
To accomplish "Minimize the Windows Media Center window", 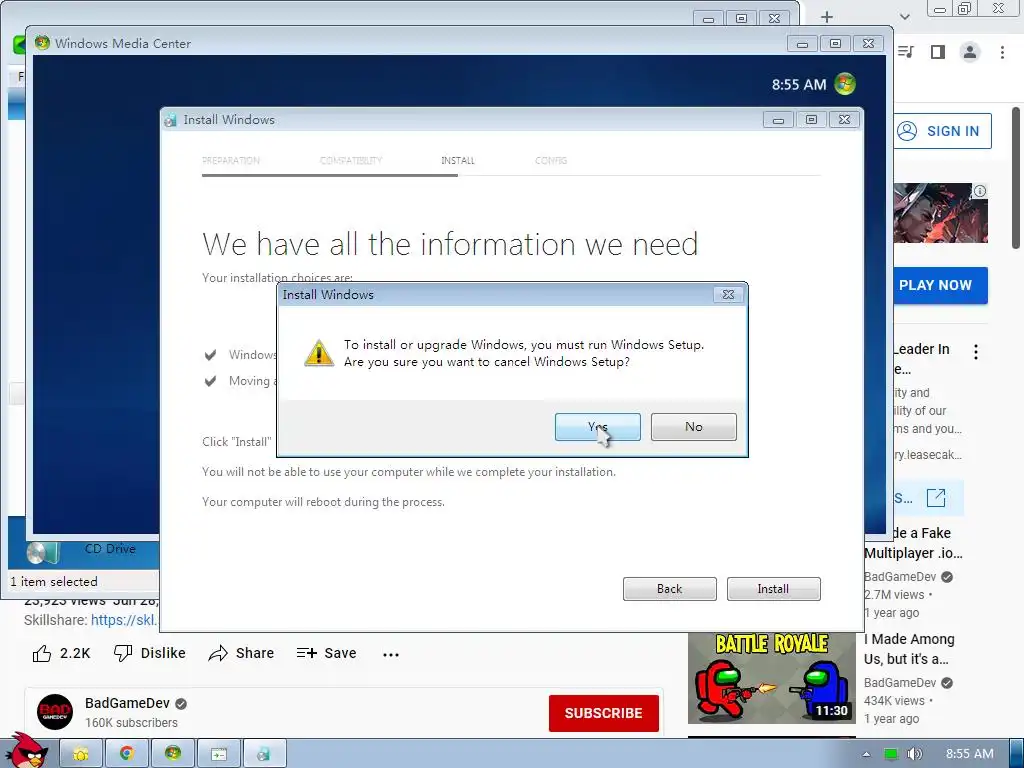I will [802, 44].
